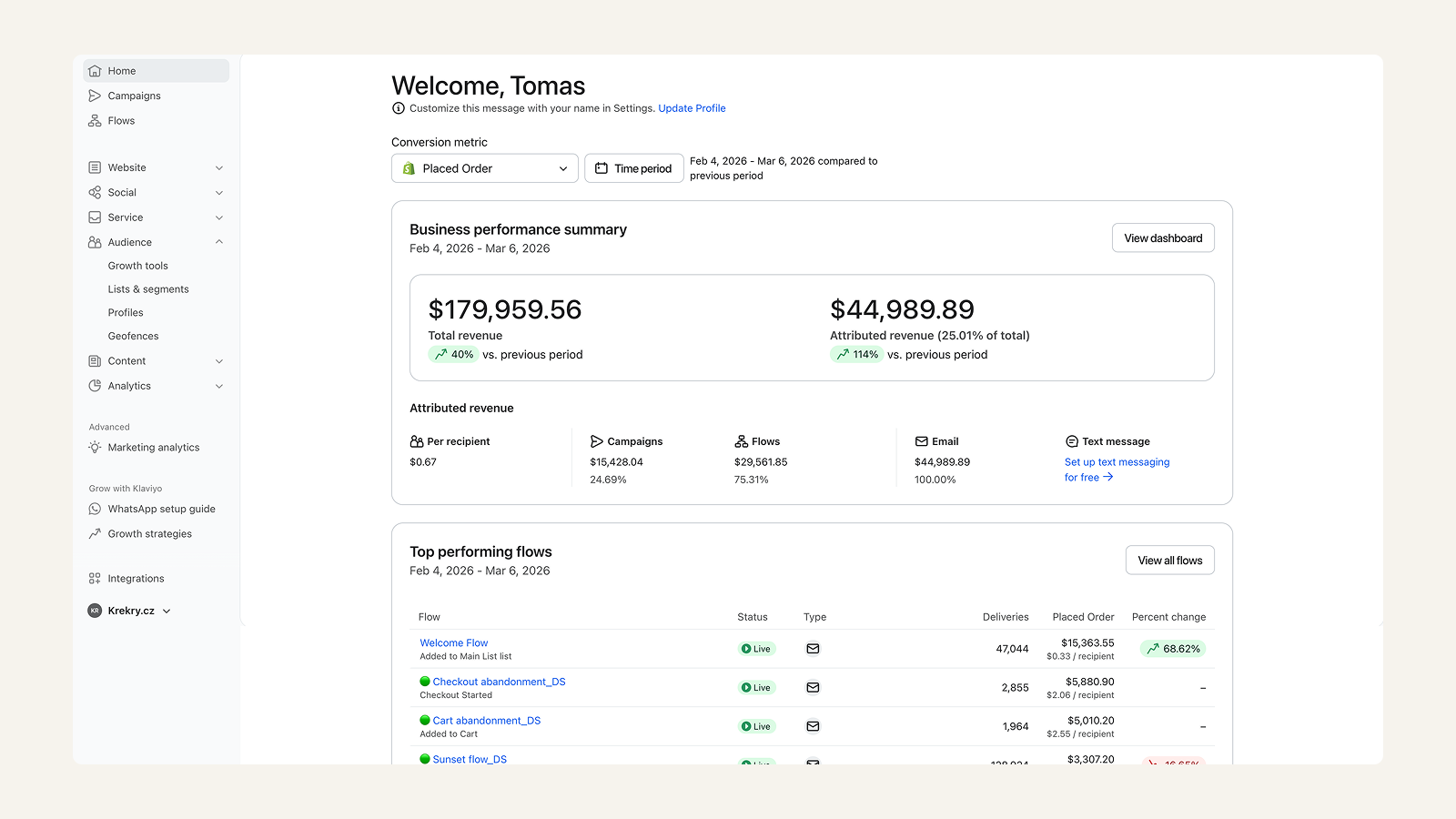Open the Placed Order conversion metric dropdown
Screen dimensions: 1456x819
485,168
